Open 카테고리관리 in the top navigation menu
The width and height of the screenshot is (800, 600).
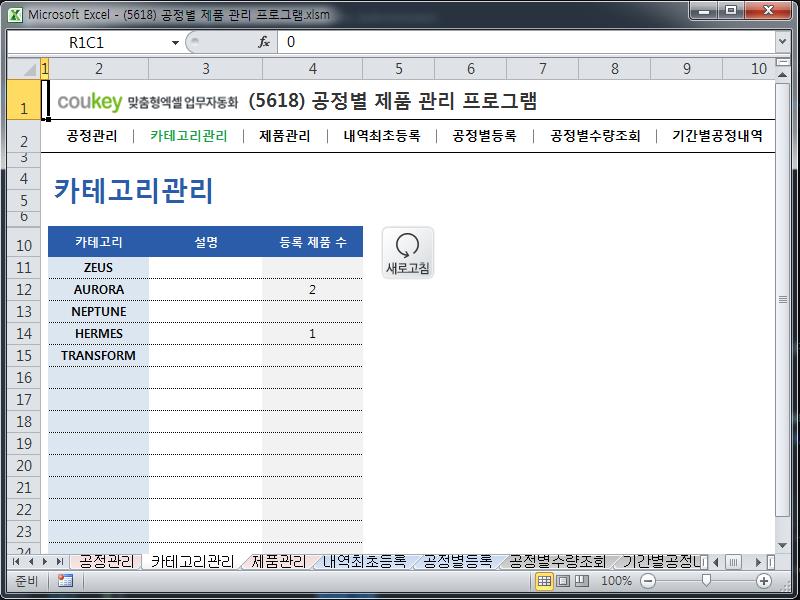pos(189,136)
